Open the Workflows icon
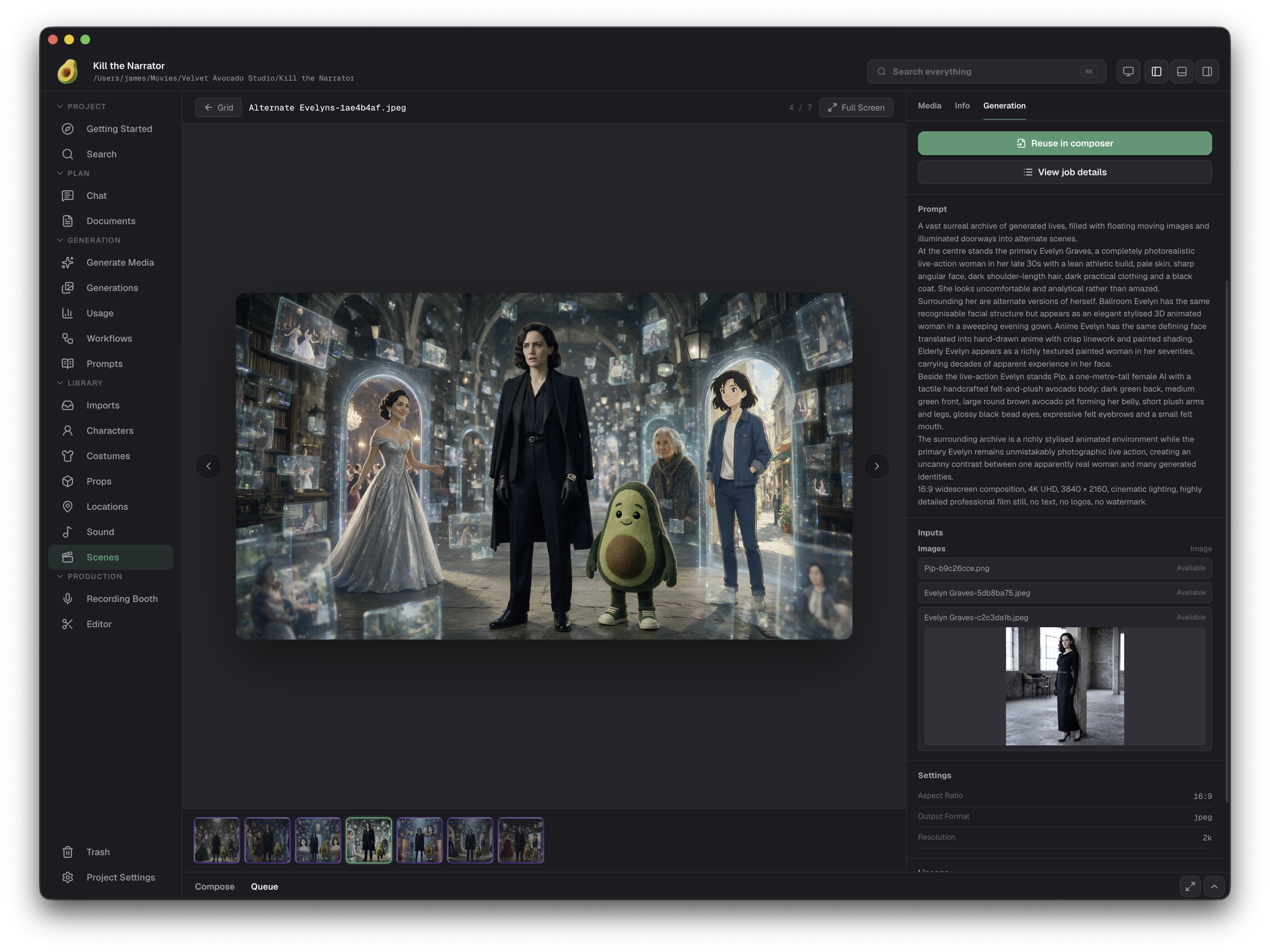 68,338
